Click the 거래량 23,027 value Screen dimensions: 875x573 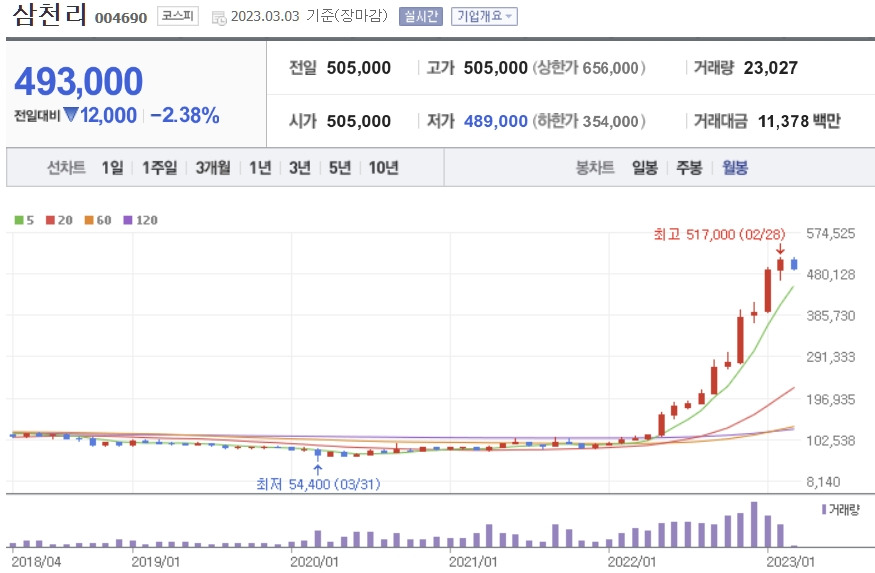[771, 68]
